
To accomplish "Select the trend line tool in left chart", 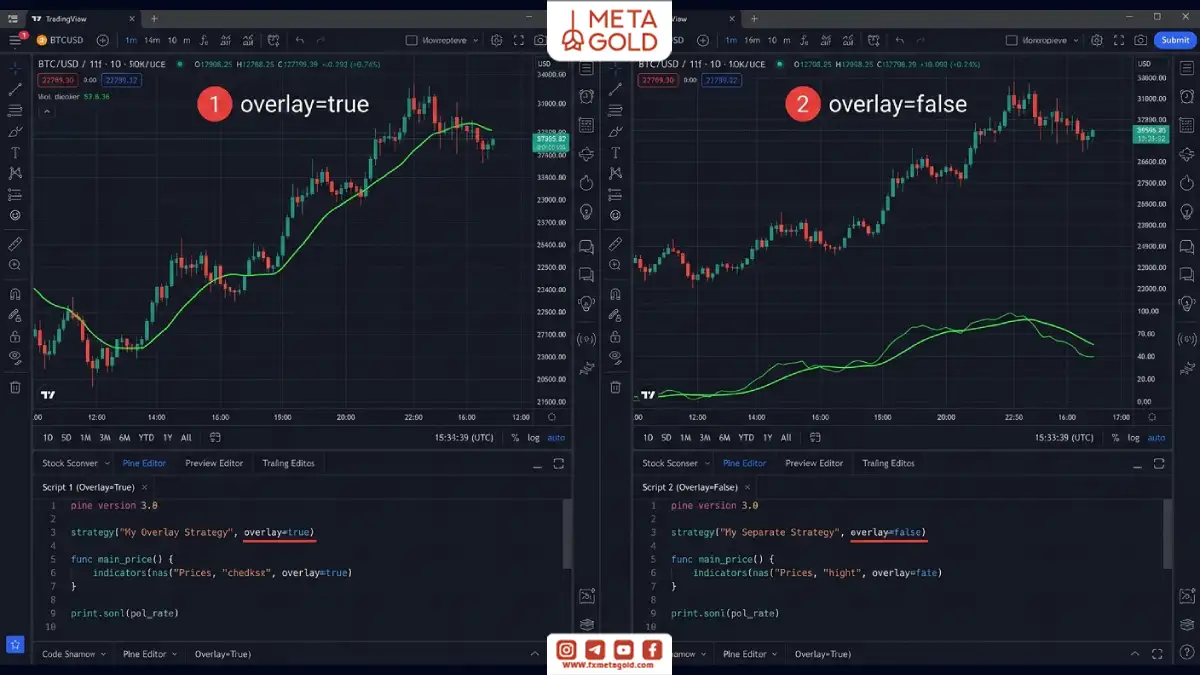I will click(x=15, y=89).
